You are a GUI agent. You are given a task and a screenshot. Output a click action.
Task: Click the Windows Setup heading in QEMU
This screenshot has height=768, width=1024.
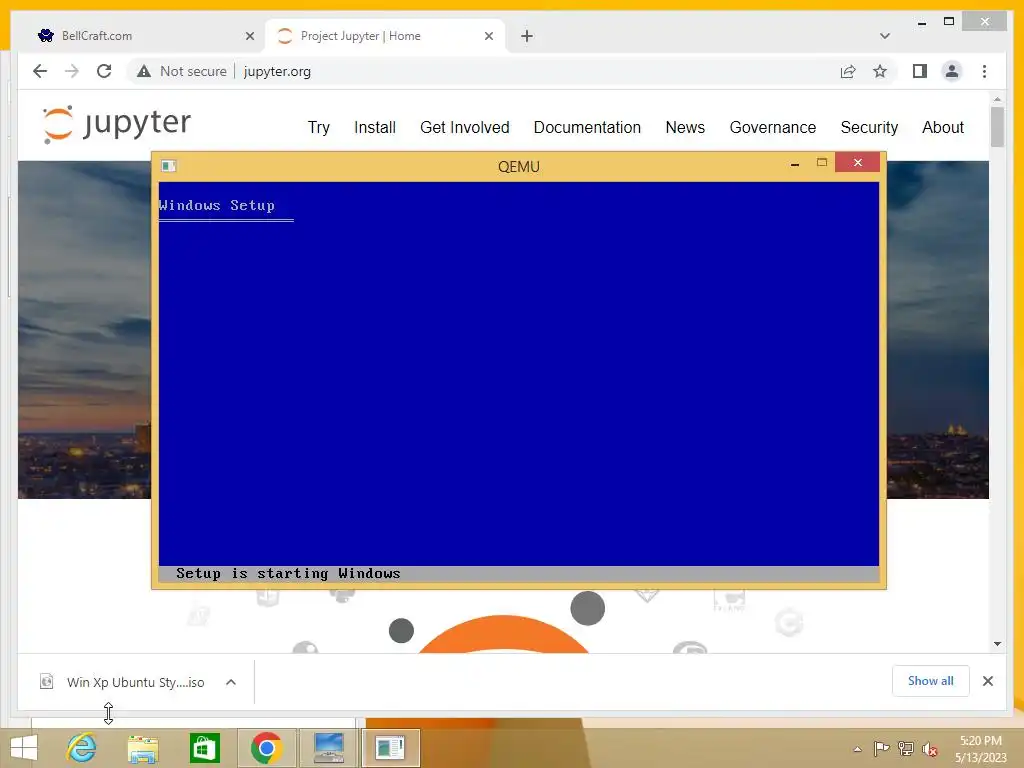pyautogui.click(x=217, y=205)
